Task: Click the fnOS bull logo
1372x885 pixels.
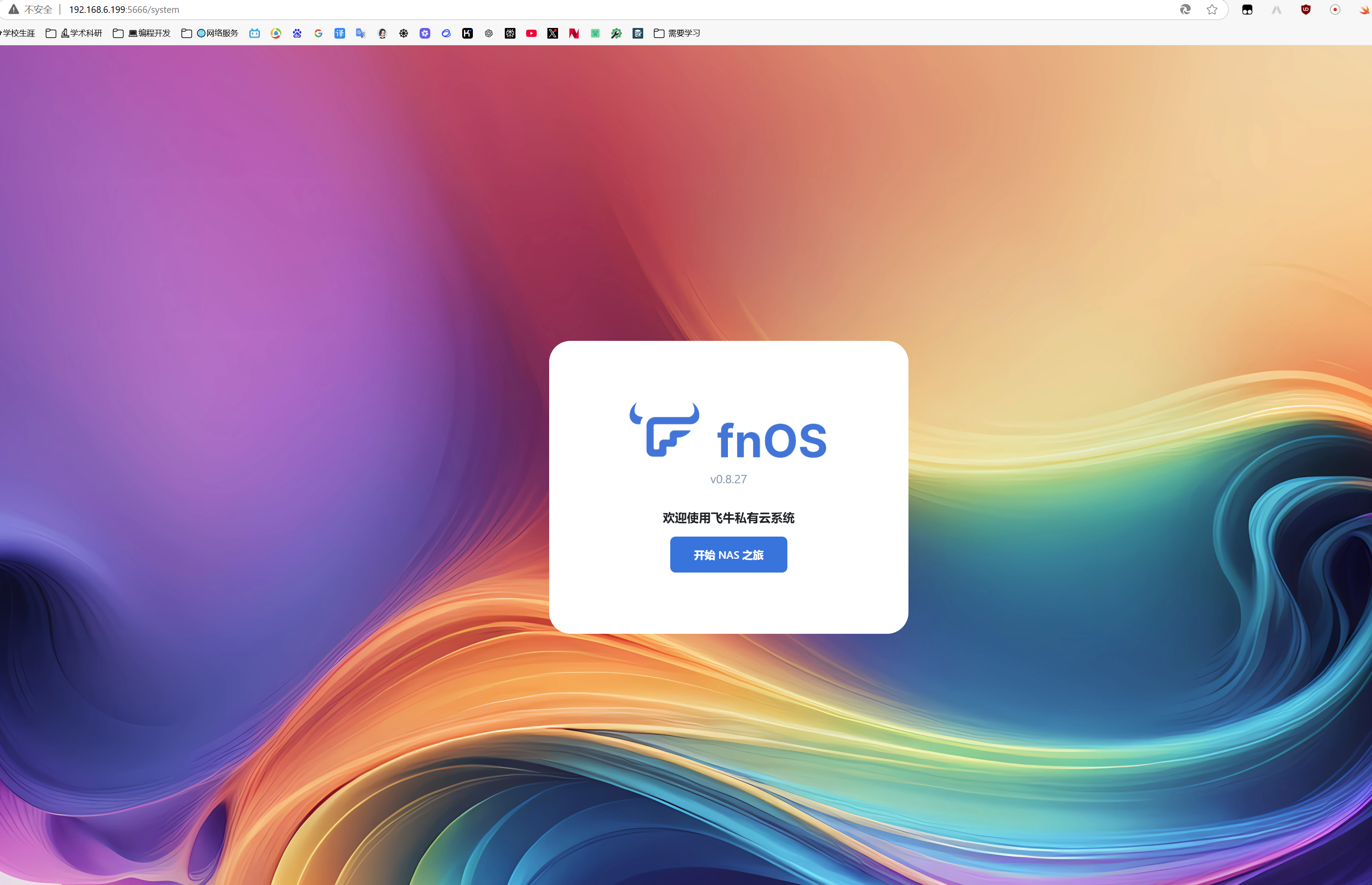Action: click(x=664, y=430)
